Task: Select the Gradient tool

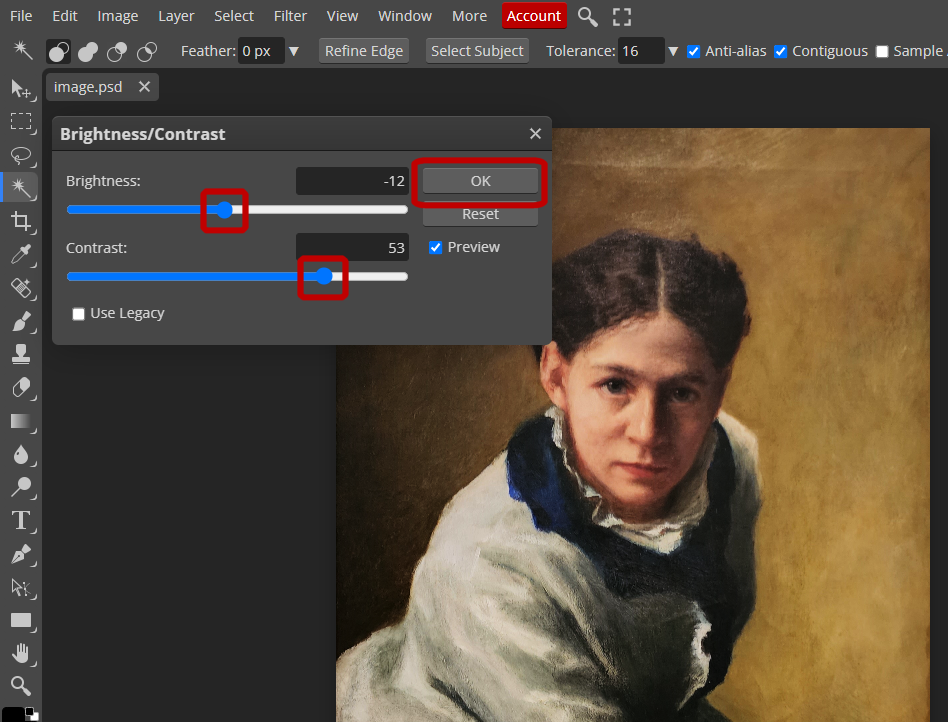Action: point(21,421)
